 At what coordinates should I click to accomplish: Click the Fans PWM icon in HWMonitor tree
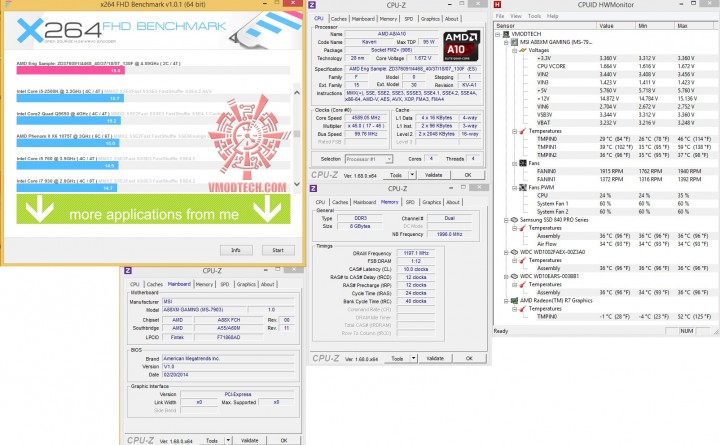(x=523, y=187)
